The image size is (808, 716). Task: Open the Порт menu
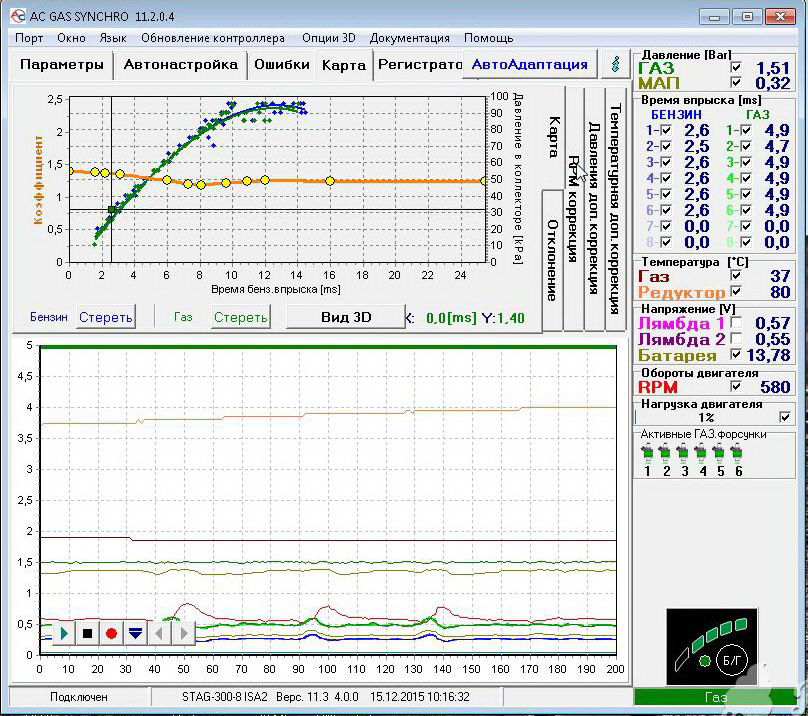[29, 38]
